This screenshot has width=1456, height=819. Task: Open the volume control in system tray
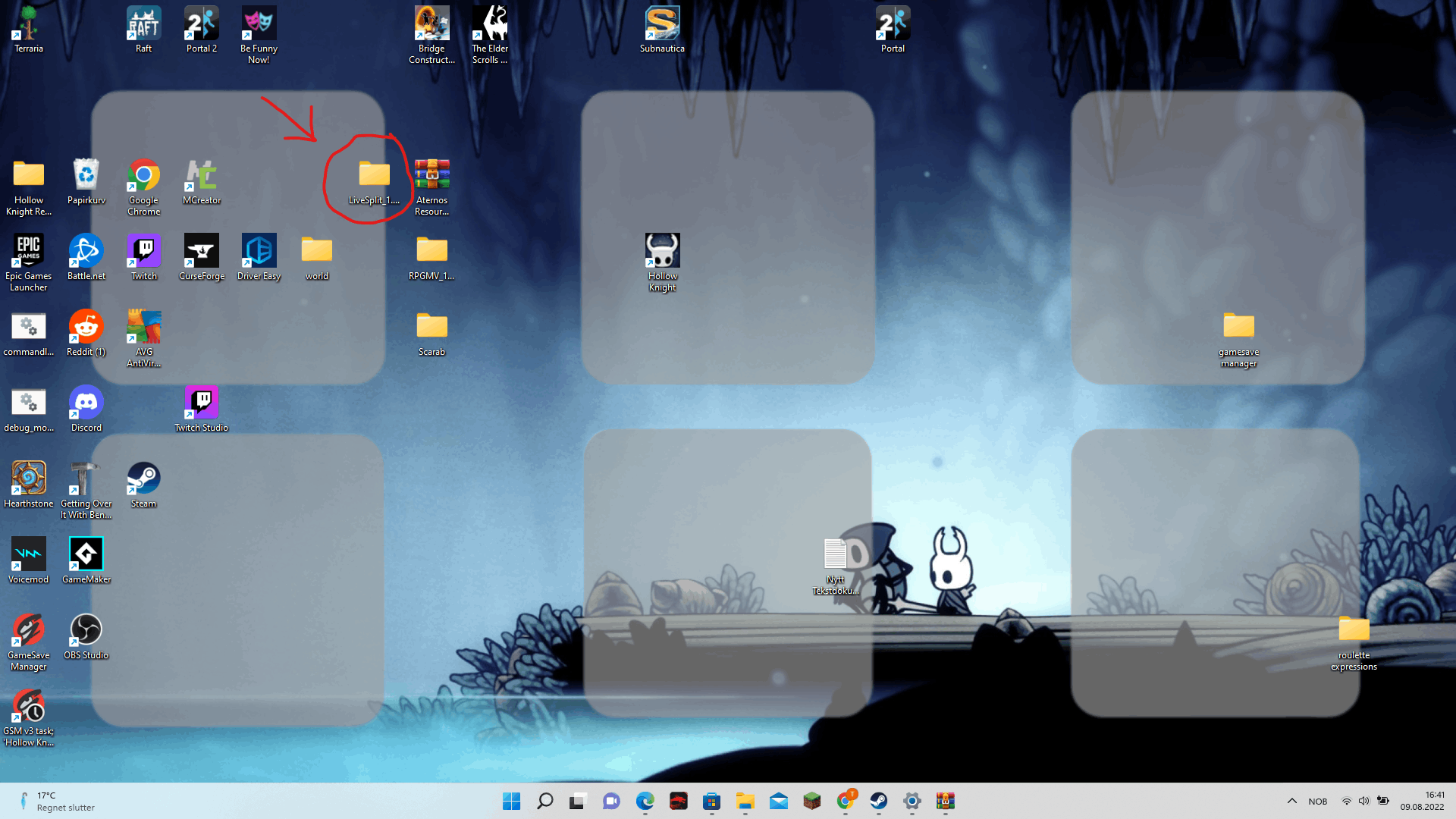tap(1363, 801)
